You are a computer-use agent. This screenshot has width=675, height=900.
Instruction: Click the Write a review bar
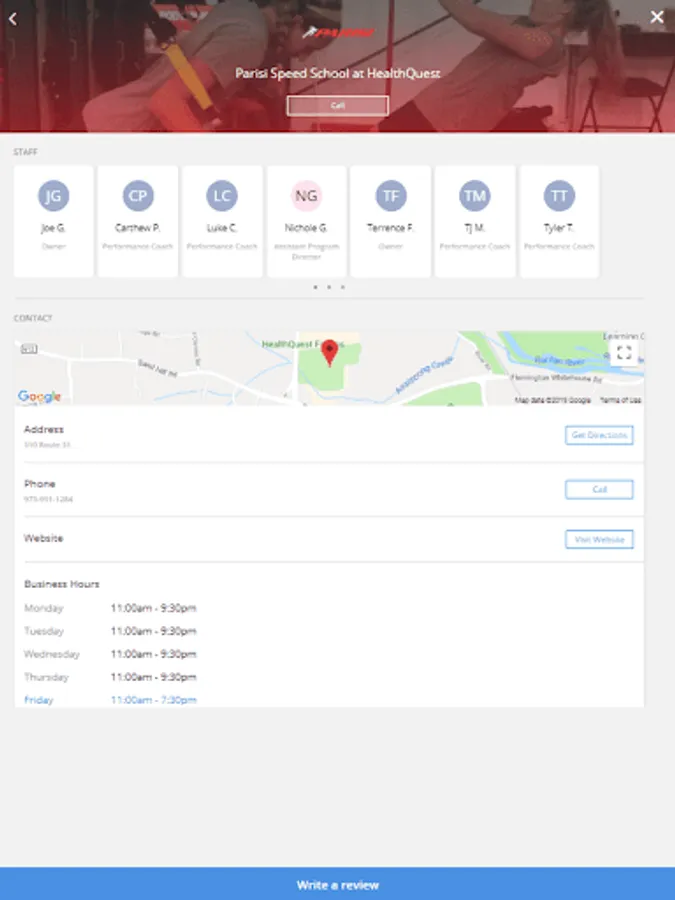click(x=338, y=884)
